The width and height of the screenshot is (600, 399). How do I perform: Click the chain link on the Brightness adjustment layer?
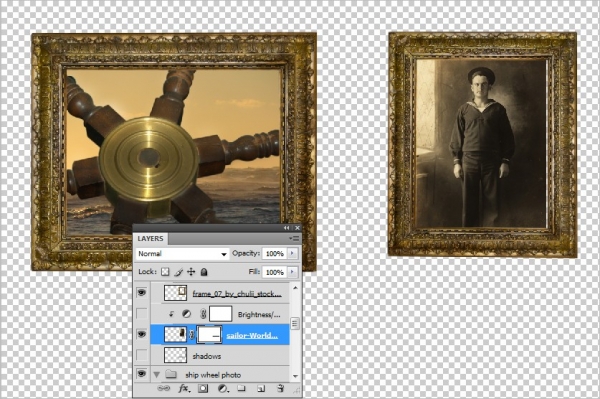point(203,314)
